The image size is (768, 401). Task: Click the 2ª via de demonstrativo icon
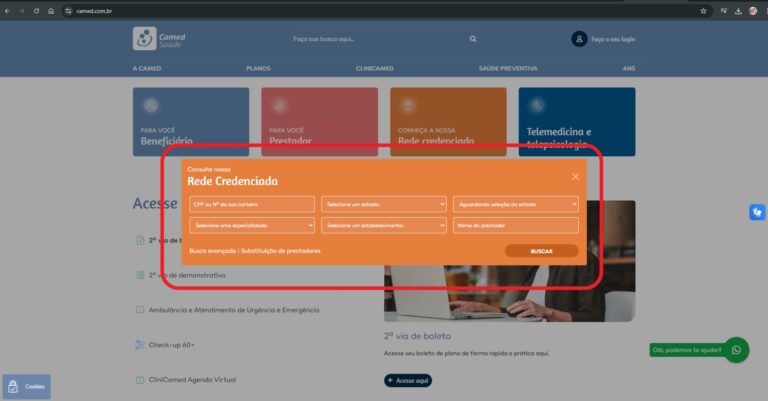pyautogui.click(x=140, y=275)
